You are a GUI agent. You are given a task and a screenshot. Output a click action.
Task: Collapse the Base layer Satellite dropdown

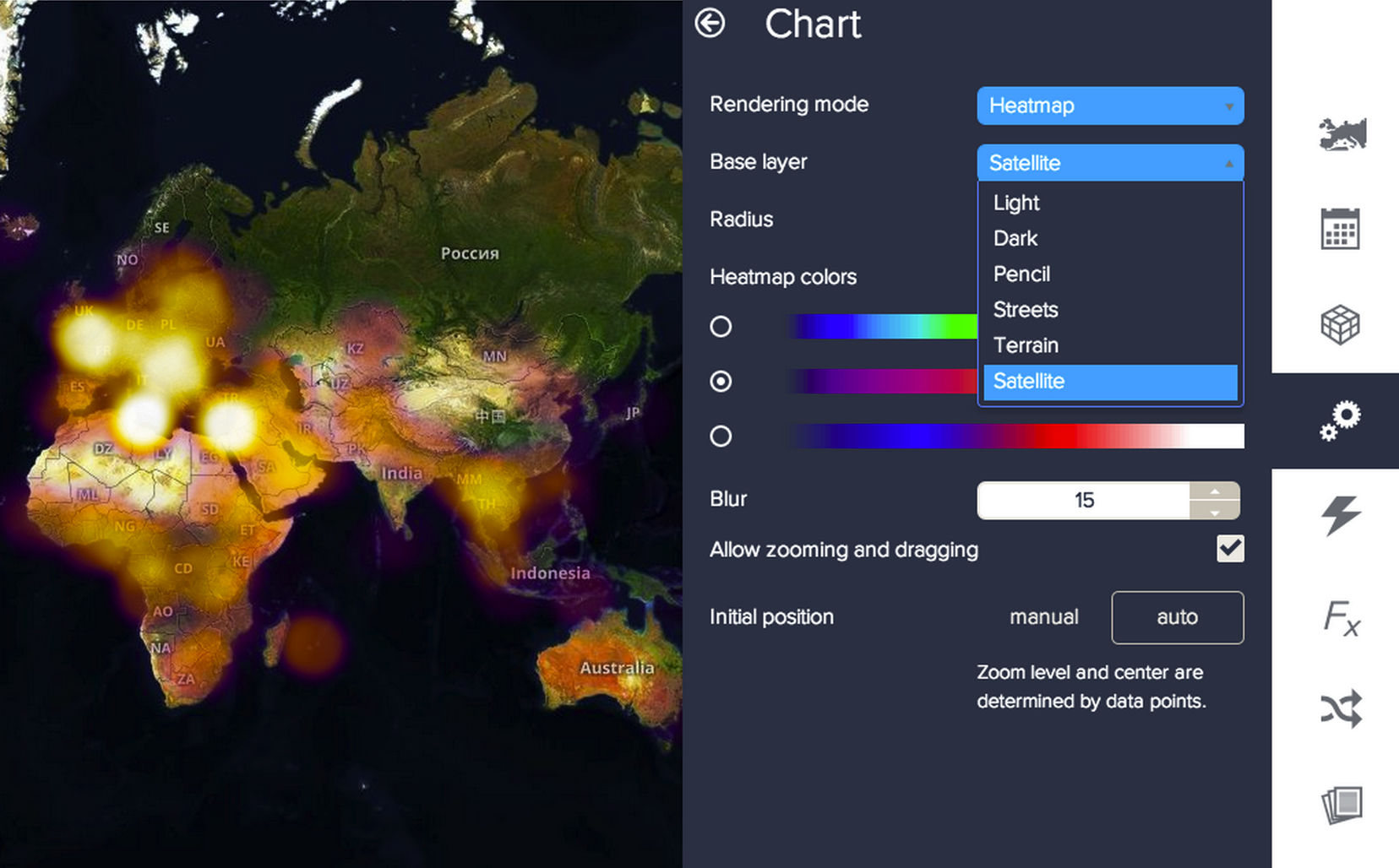click(1110, 163)
